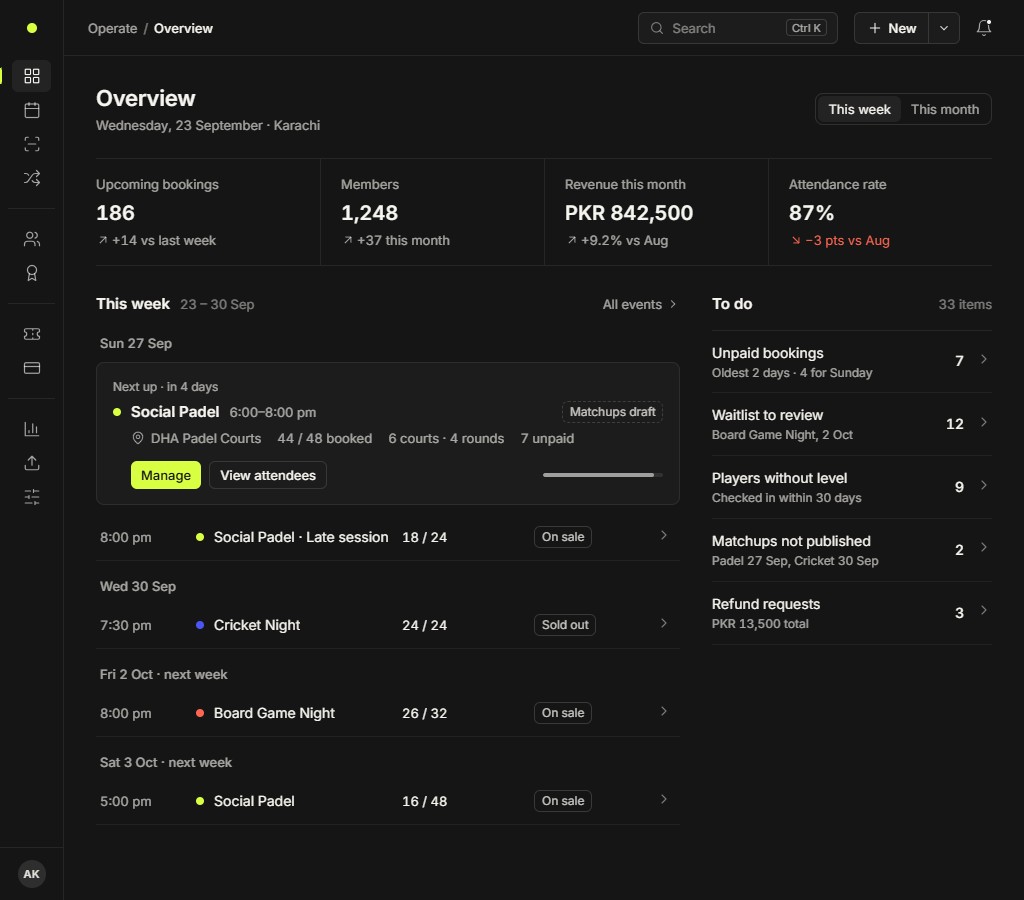Open the notifications bell

point(984,28)
